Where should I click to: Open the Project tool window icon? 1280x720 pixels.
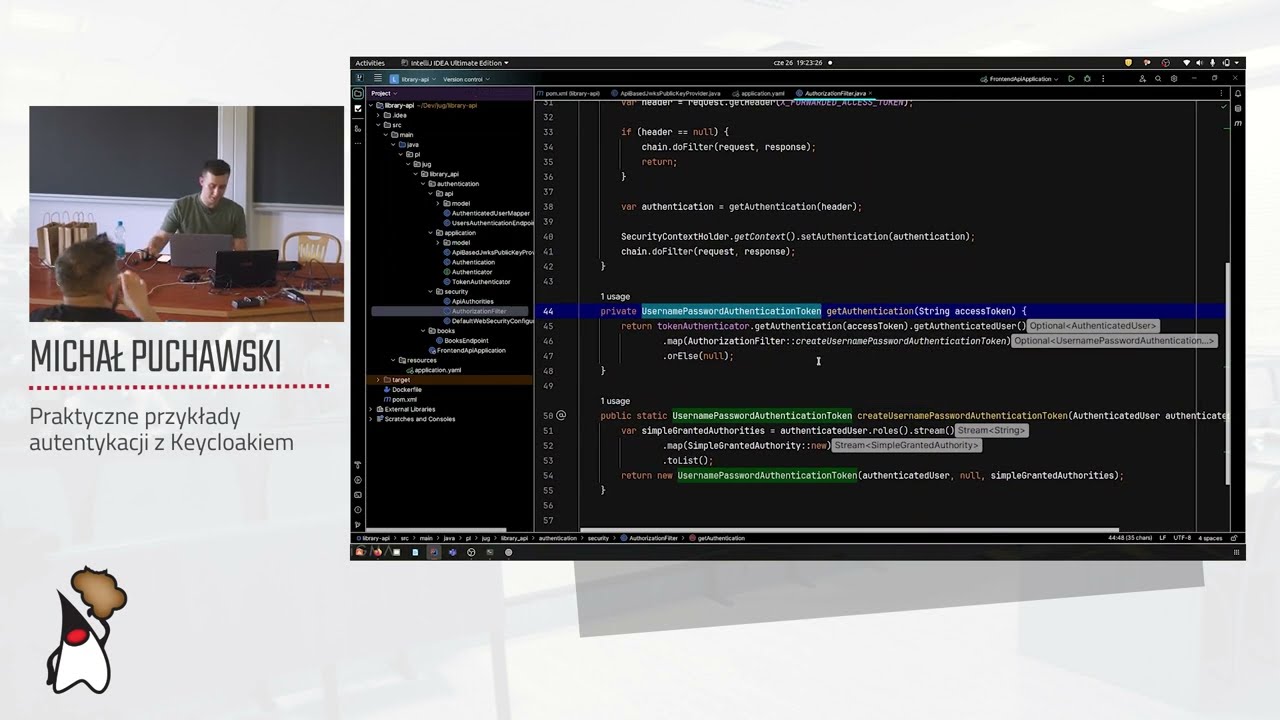(358, 93)
